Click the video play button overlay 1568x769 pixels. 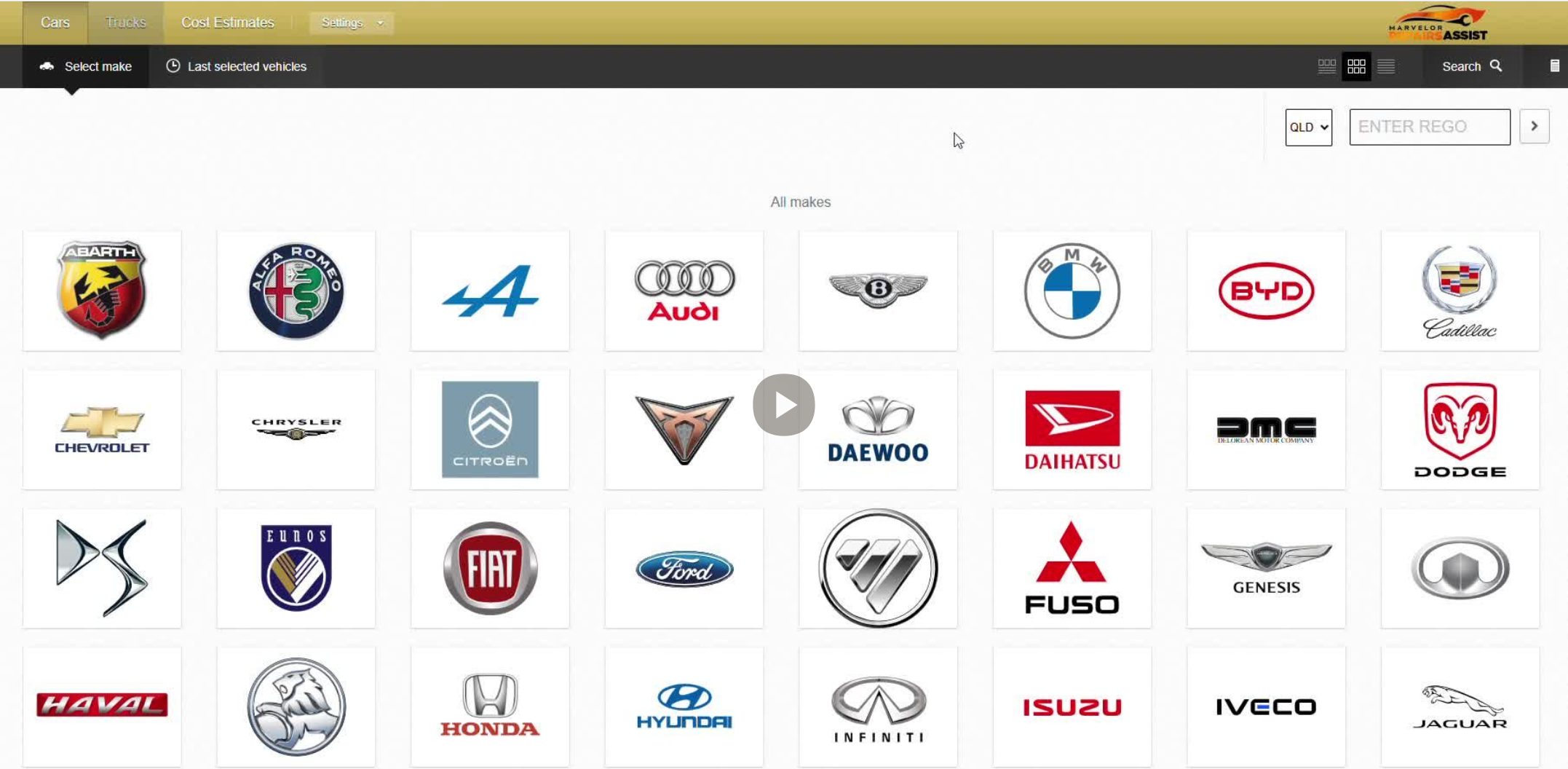(x=784, y=405)
